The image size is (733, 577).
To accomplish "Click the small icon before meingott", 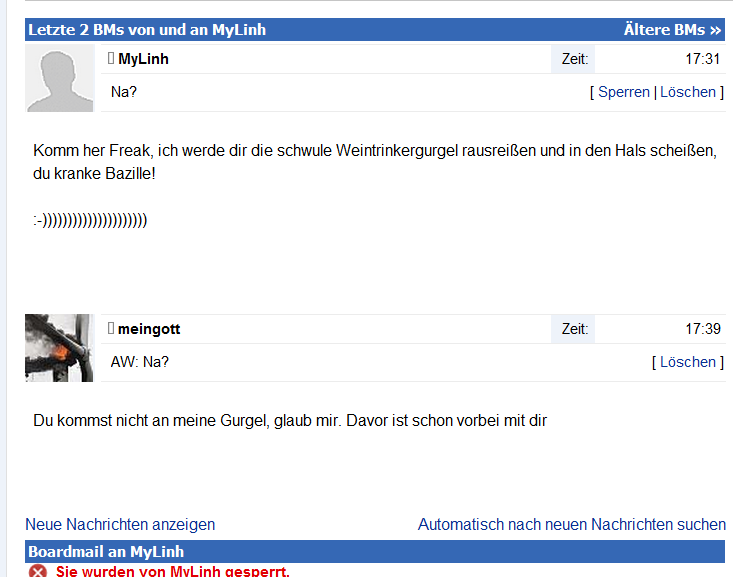I will point(111,328).
